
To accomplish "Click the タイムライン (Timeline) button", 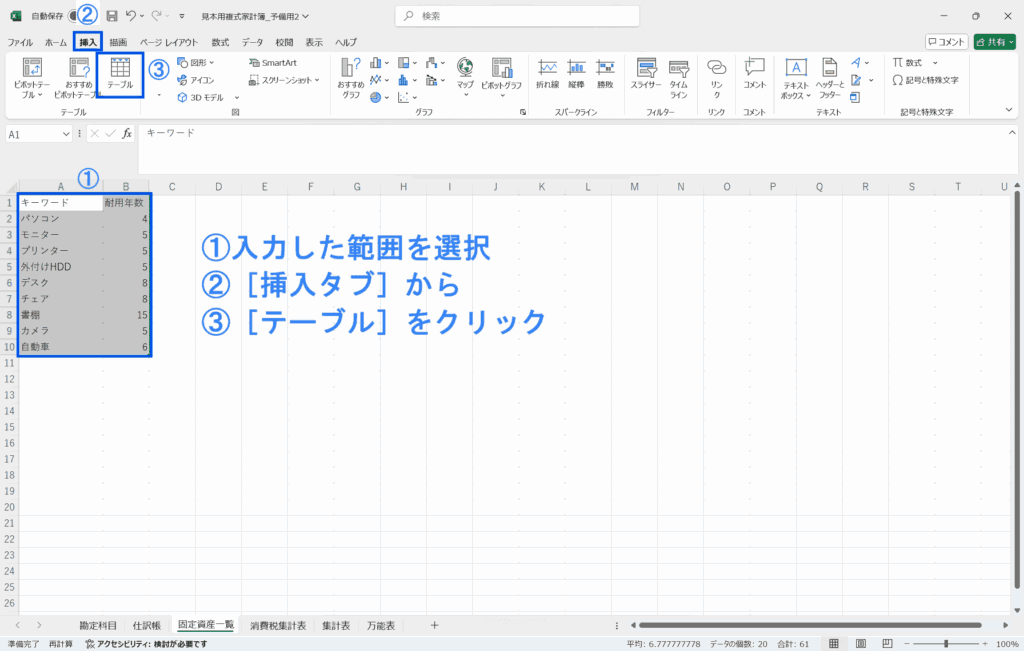I will tap(679, 78).
